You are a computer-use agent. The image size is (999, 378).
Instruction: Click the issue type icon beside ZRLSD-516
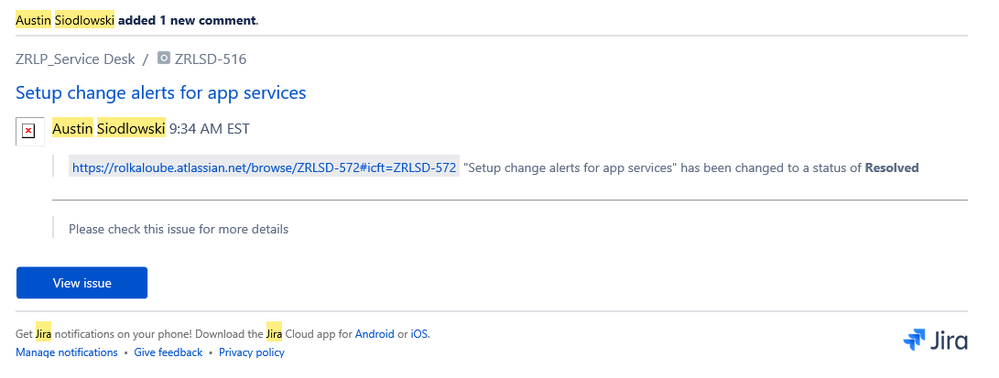(x=164, y=59)
